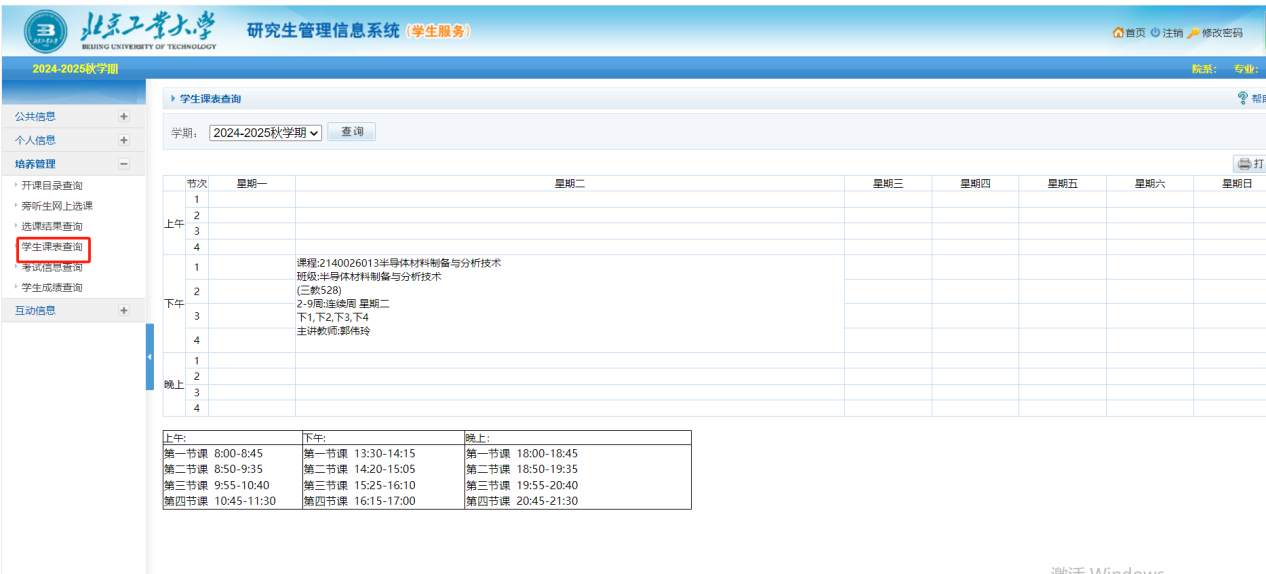Click the Beijing University of Technology logo
Viewport: 1266px width, 574px height.
(120, 30)
